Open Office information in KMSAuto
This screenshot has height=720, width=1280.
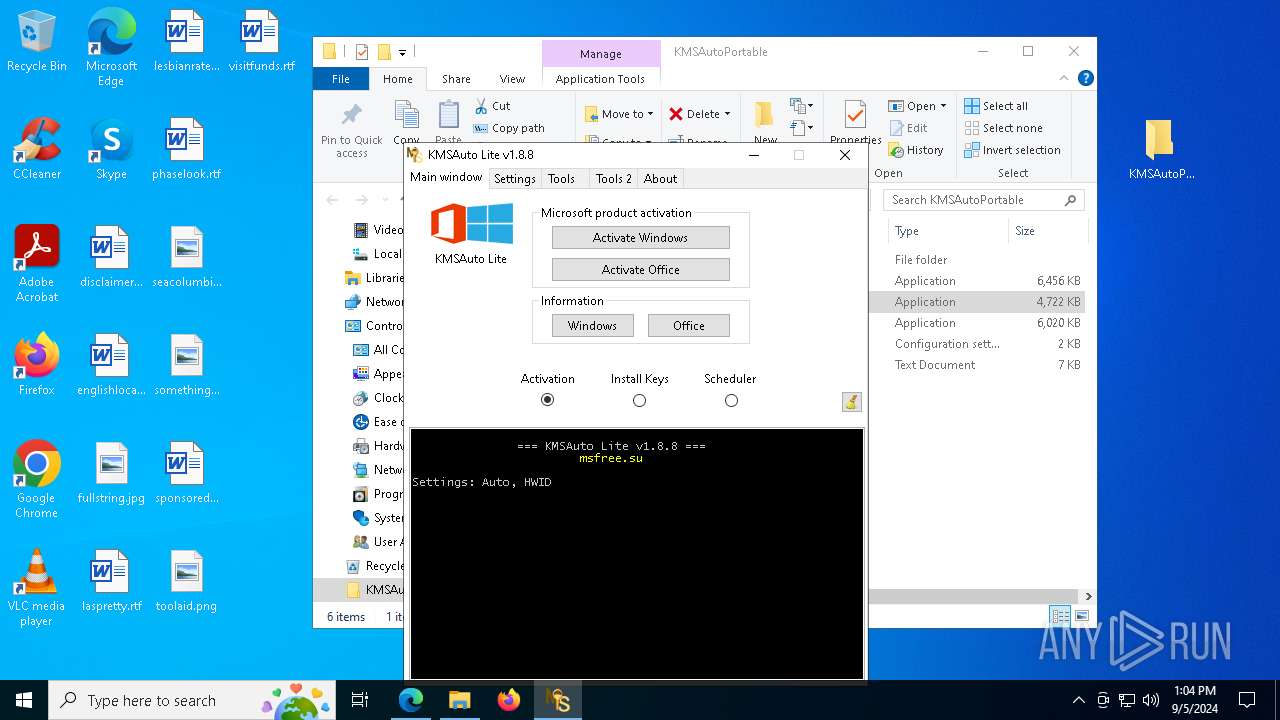click(688, 326)
